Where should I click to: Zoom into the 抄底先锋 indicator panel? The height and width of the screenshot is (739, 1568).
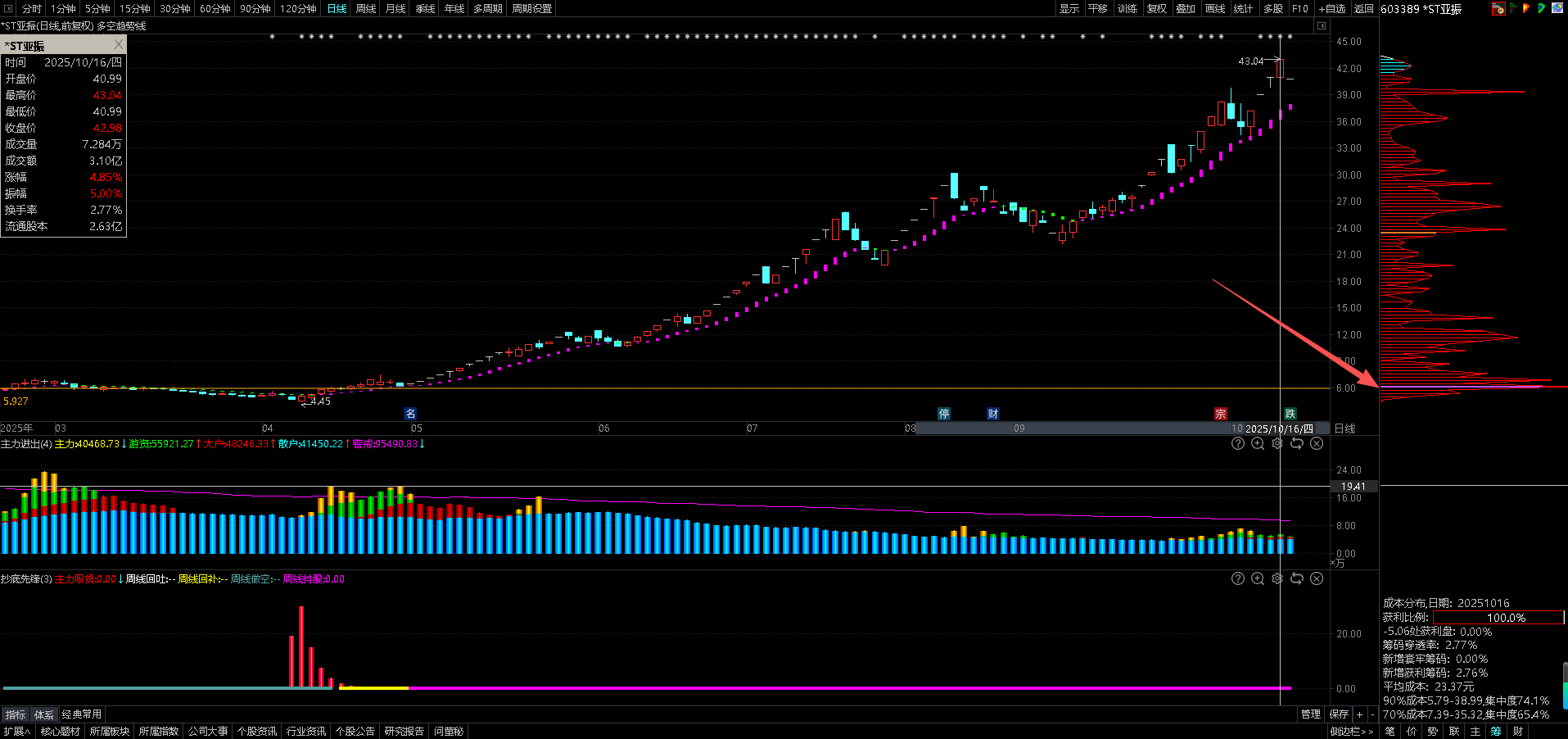coord(1258,578)
